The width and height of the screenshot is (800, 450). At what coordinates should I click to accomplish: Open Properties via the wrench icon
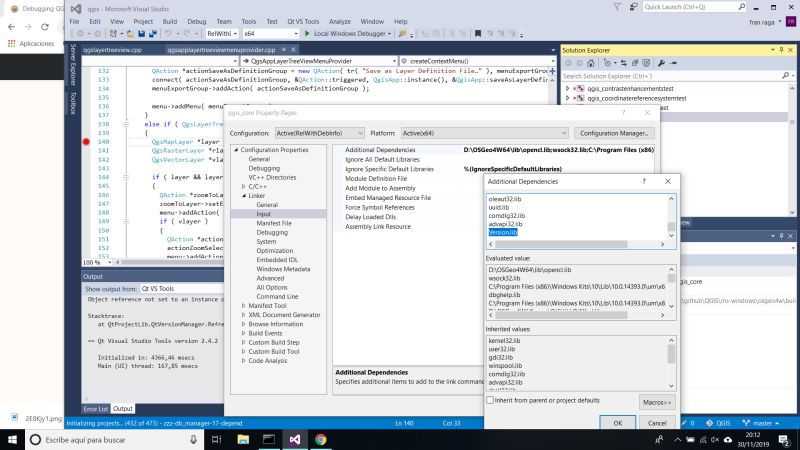(x=661, y=63)
